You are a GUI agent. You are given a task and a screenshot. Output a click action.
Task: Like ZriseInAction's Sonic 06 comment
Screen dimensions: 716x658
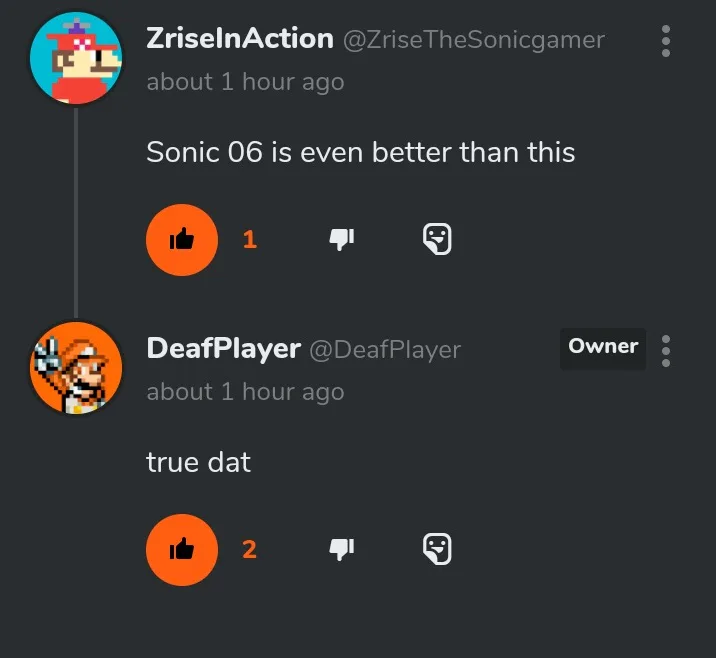tap(182, 240)
